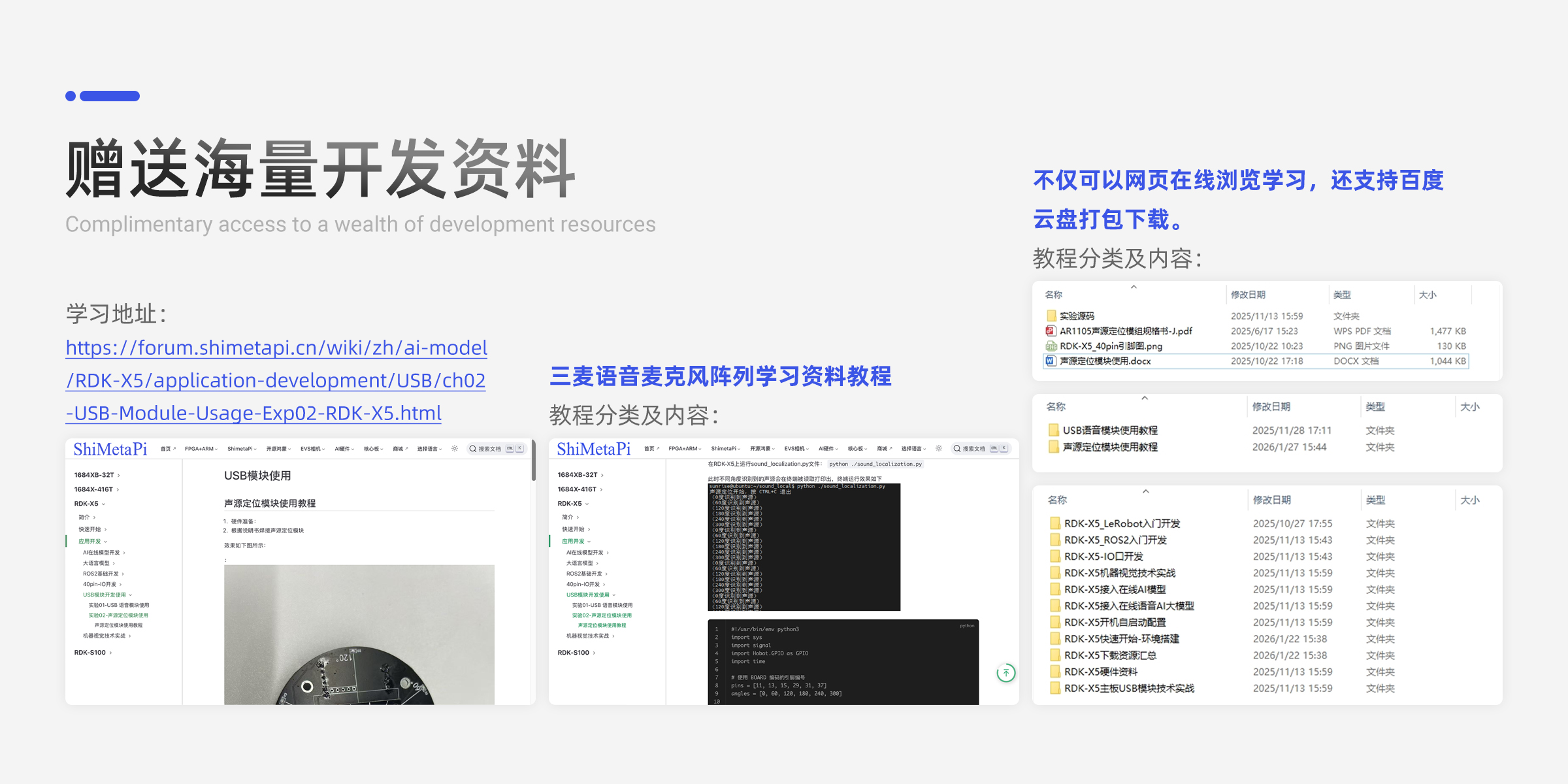Click RDK-X5-IO口开发 folder icon
The width and height of the screenshot is (1568, 784).
pyautogui.click(x=1055, y=556)
